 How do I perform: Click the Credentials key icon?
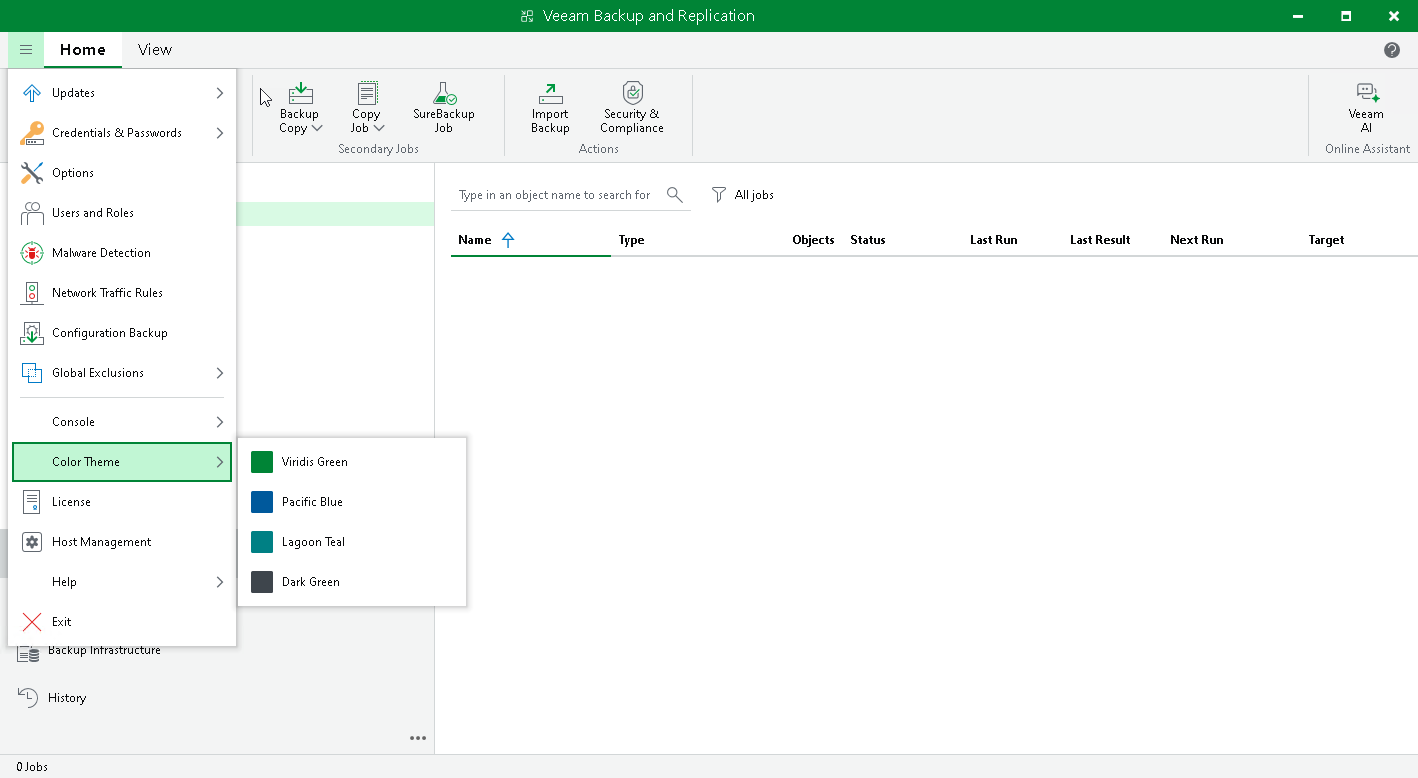tap(32, 133)
